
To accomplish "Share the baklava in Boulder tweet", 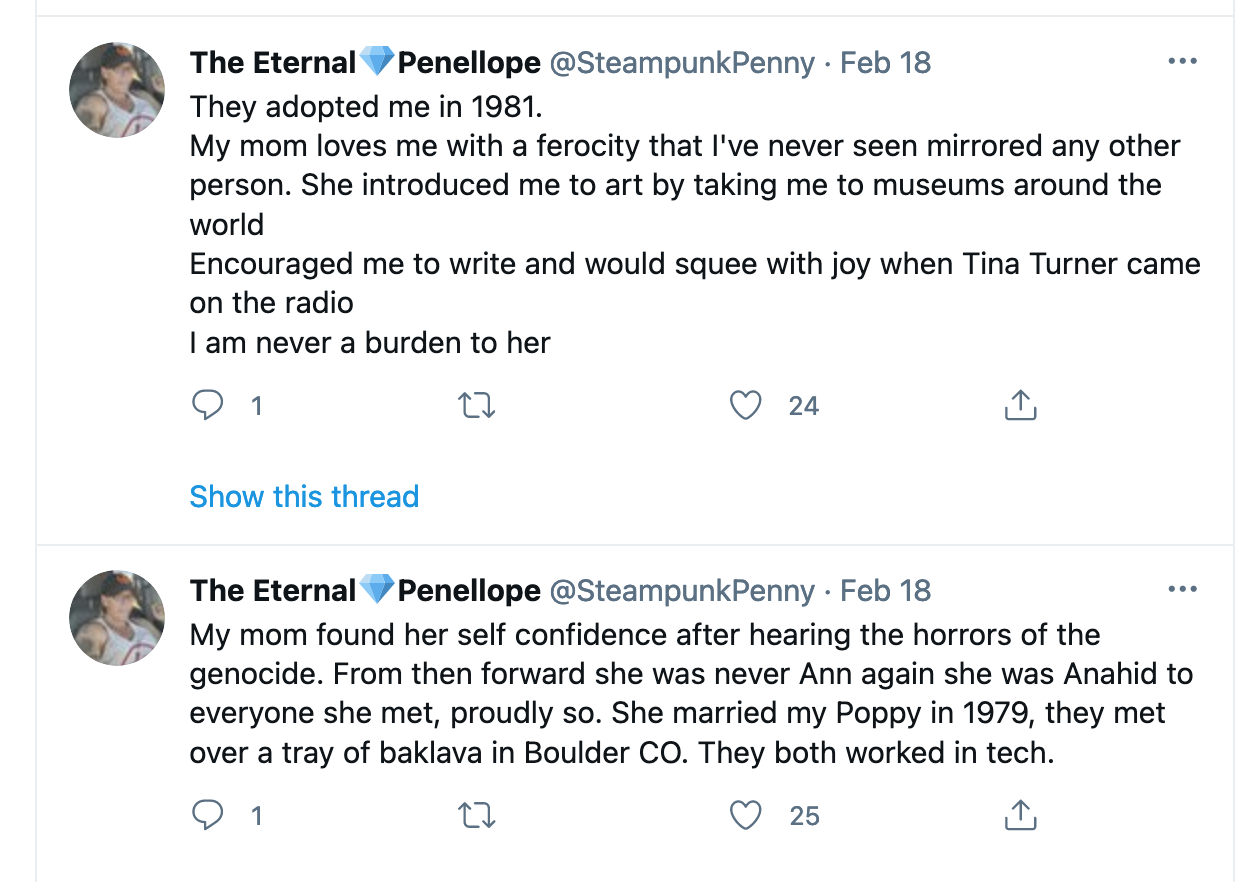I will coord(1019,815).
